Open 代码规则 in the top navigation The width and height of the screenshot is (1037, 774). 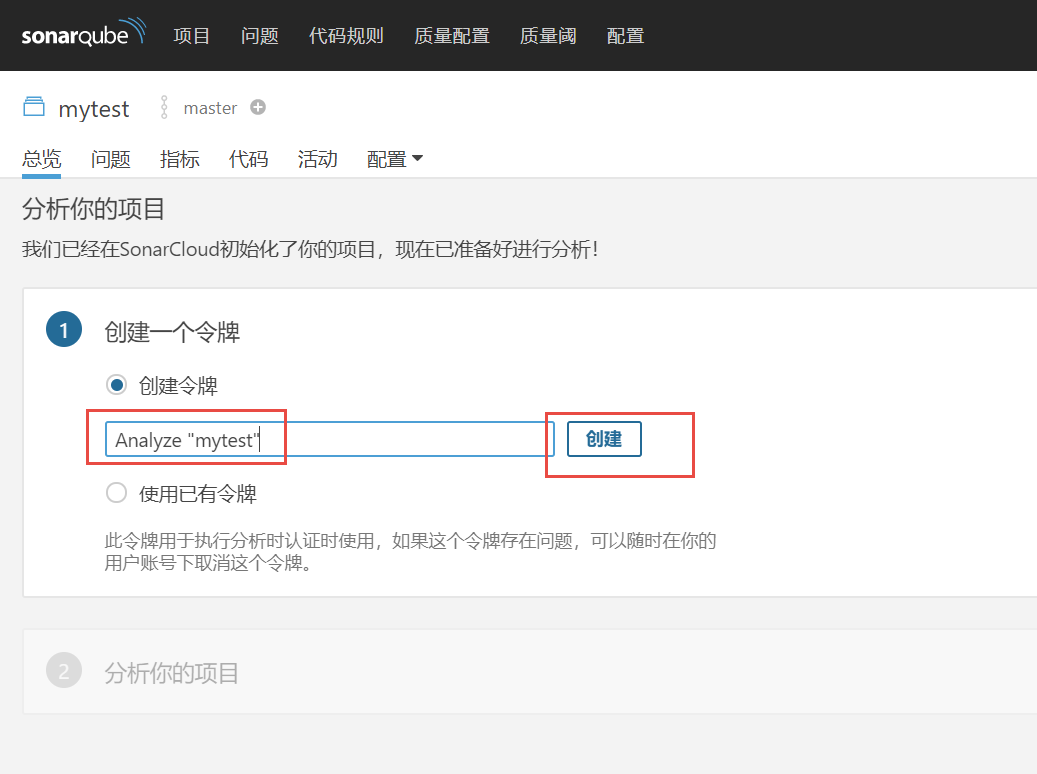(x=346, y=36)
